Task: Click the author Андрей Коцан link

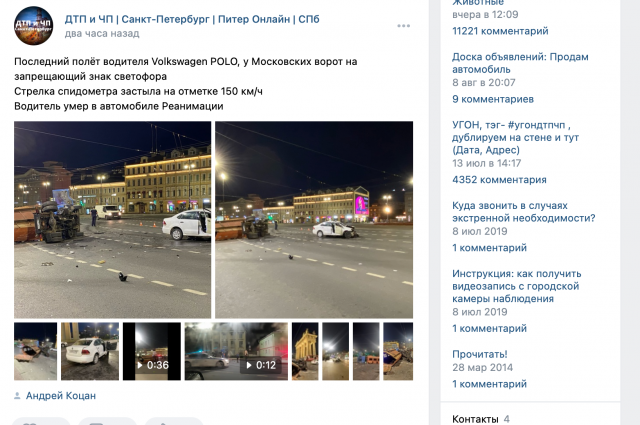Action: pyautogui.click(x=61, y=396)
